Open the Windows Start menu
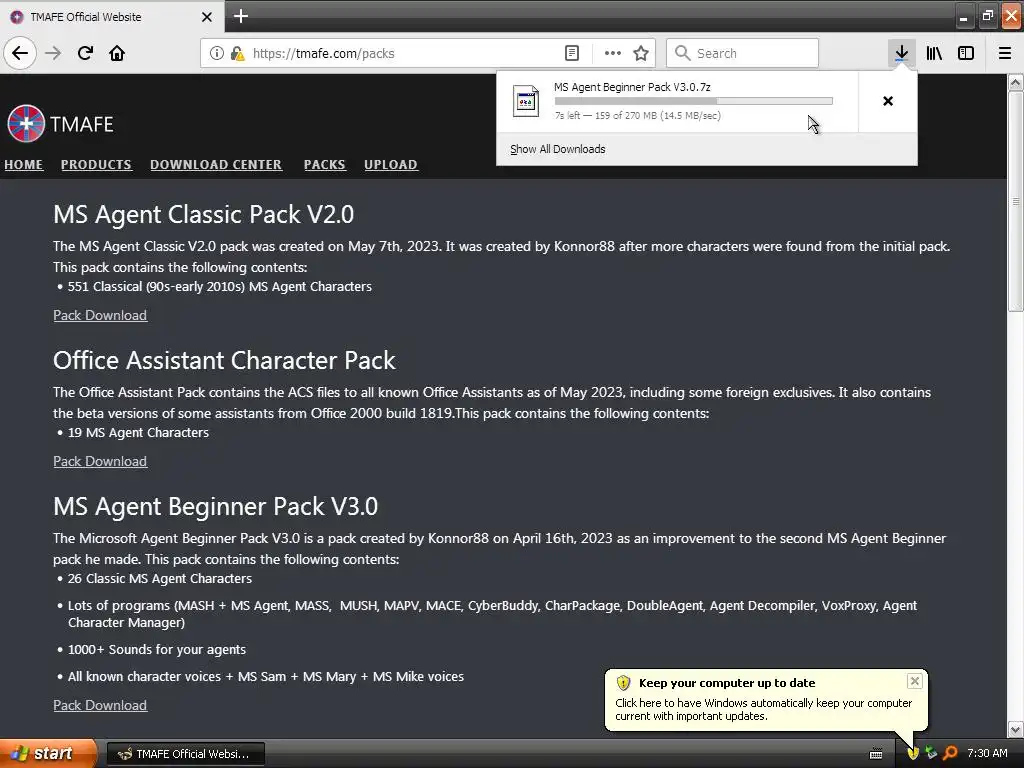This screenshot has width=1024, height=768. pos(48,753)
